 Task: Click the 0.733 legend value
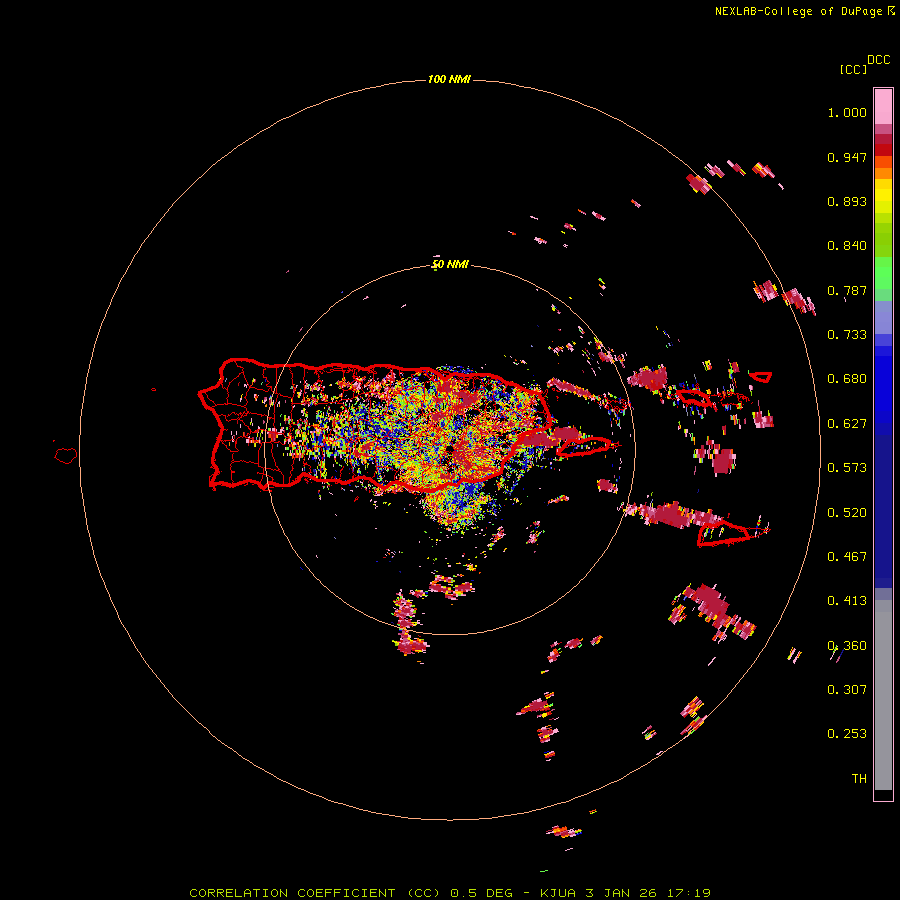[847, 334]
